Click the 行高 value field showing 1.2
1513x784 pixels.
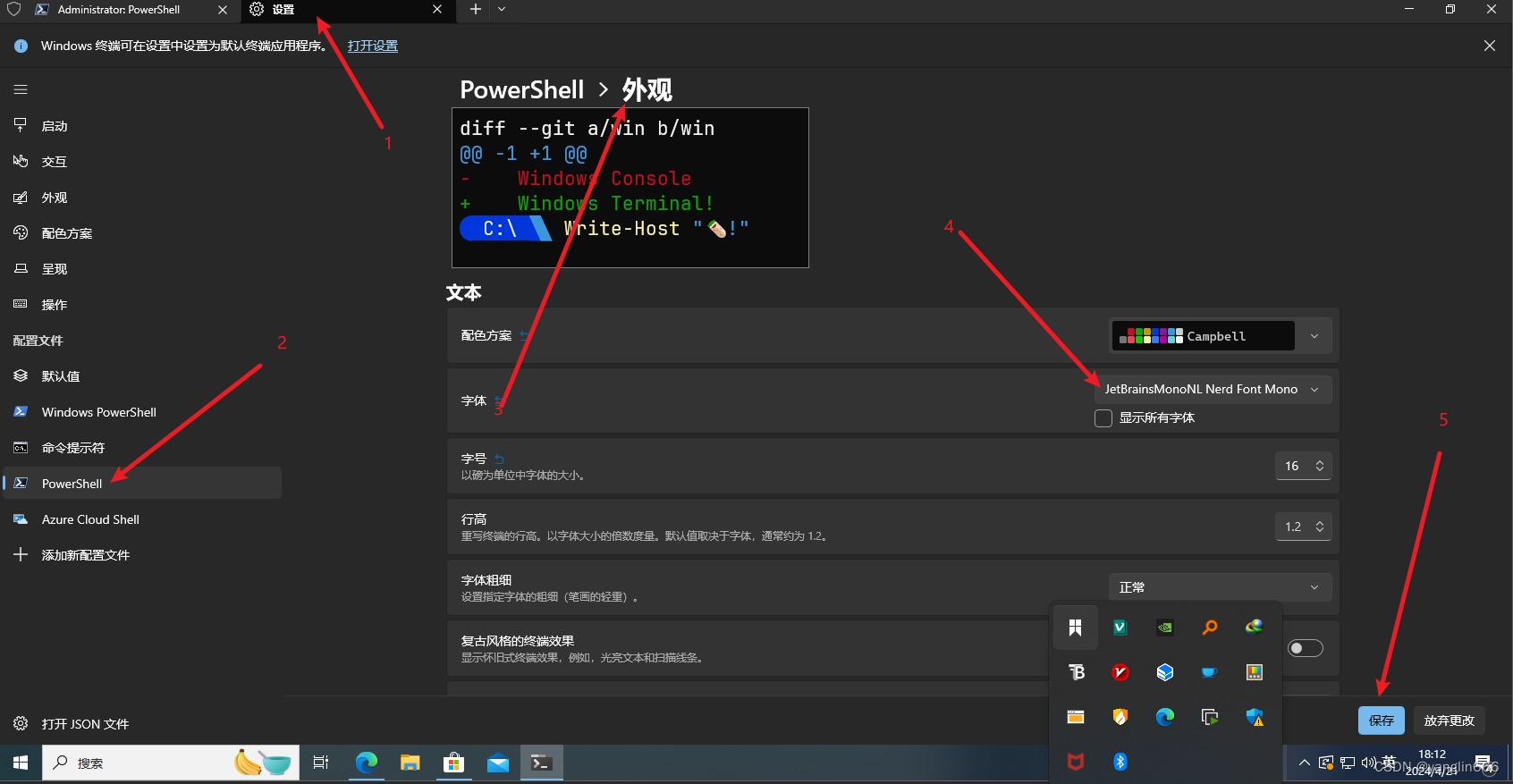point(1304,527)
